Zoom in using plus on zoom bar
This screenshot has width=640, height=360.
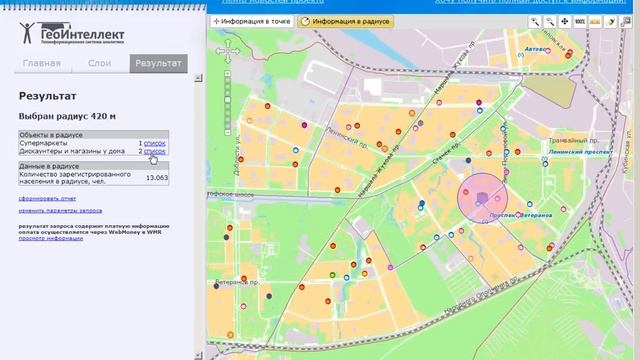coord(228,74)
